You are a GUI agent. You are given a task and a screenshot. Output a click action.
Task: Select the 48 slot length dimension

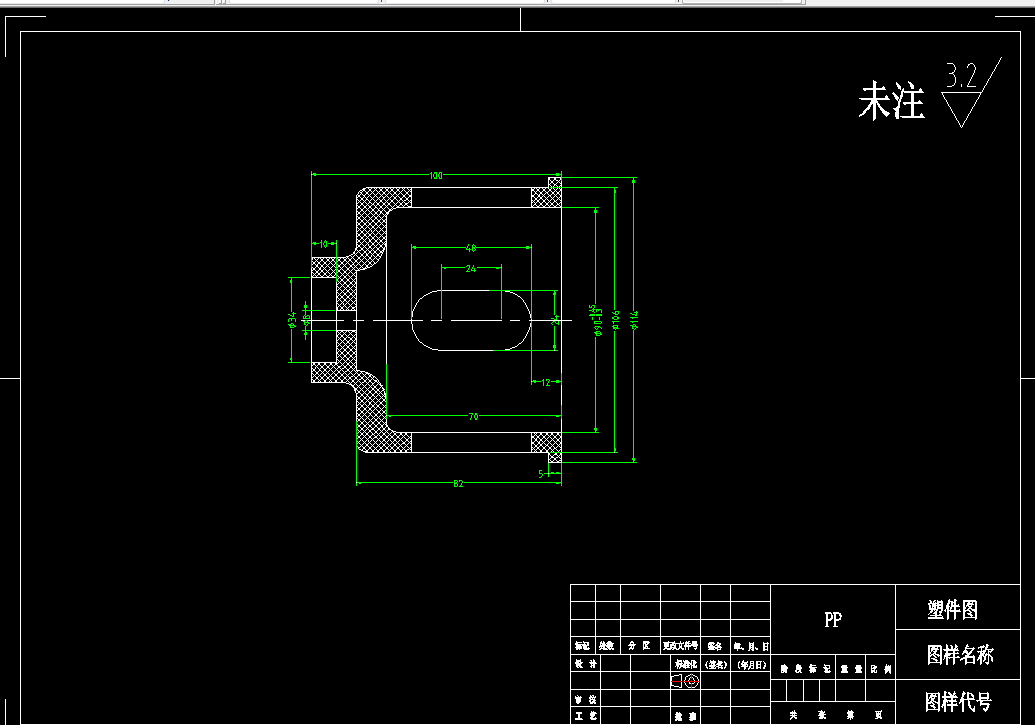point(471,248)
